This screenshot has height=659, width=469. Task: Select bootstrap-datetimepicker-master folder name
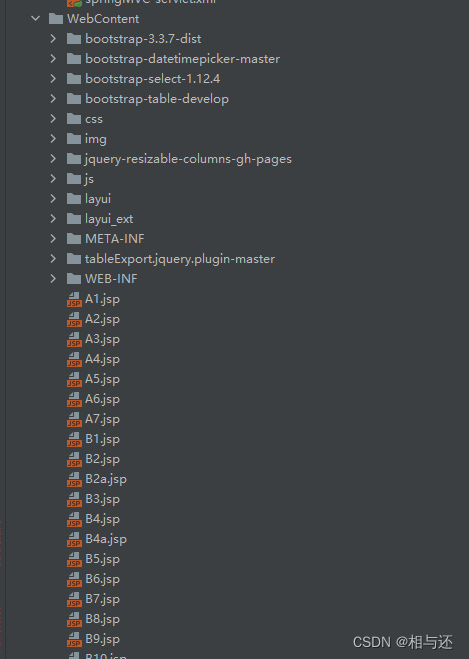[x=182, y=59]
